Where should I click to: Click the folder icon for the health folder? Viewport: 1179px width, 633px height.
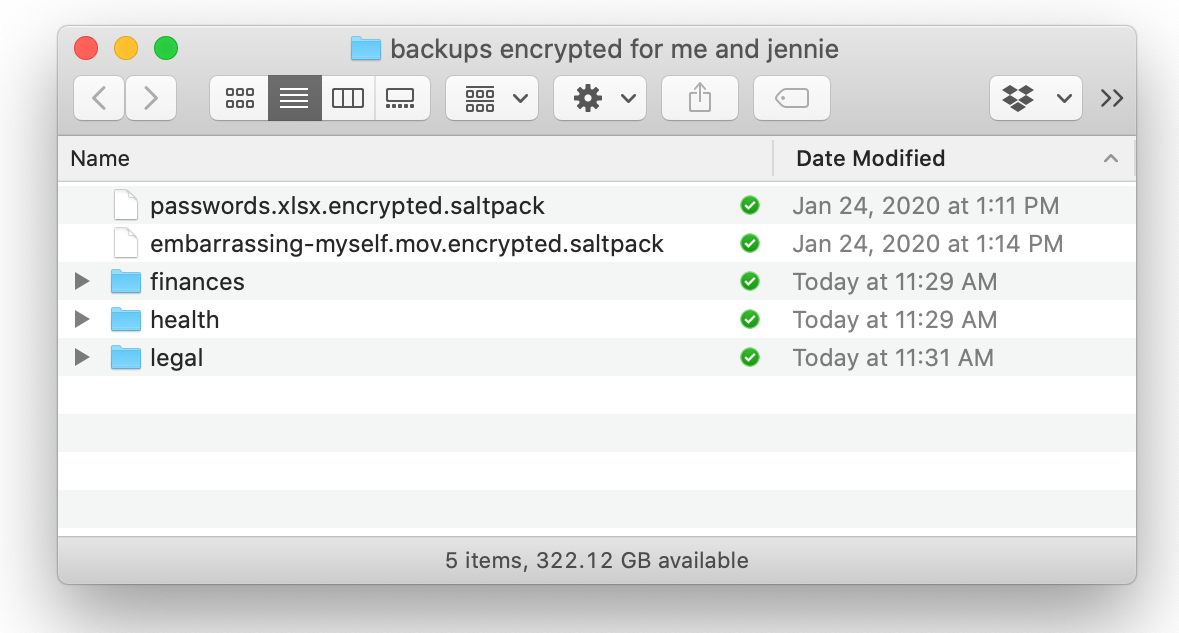pyautogui.click(x=124, y=319)
